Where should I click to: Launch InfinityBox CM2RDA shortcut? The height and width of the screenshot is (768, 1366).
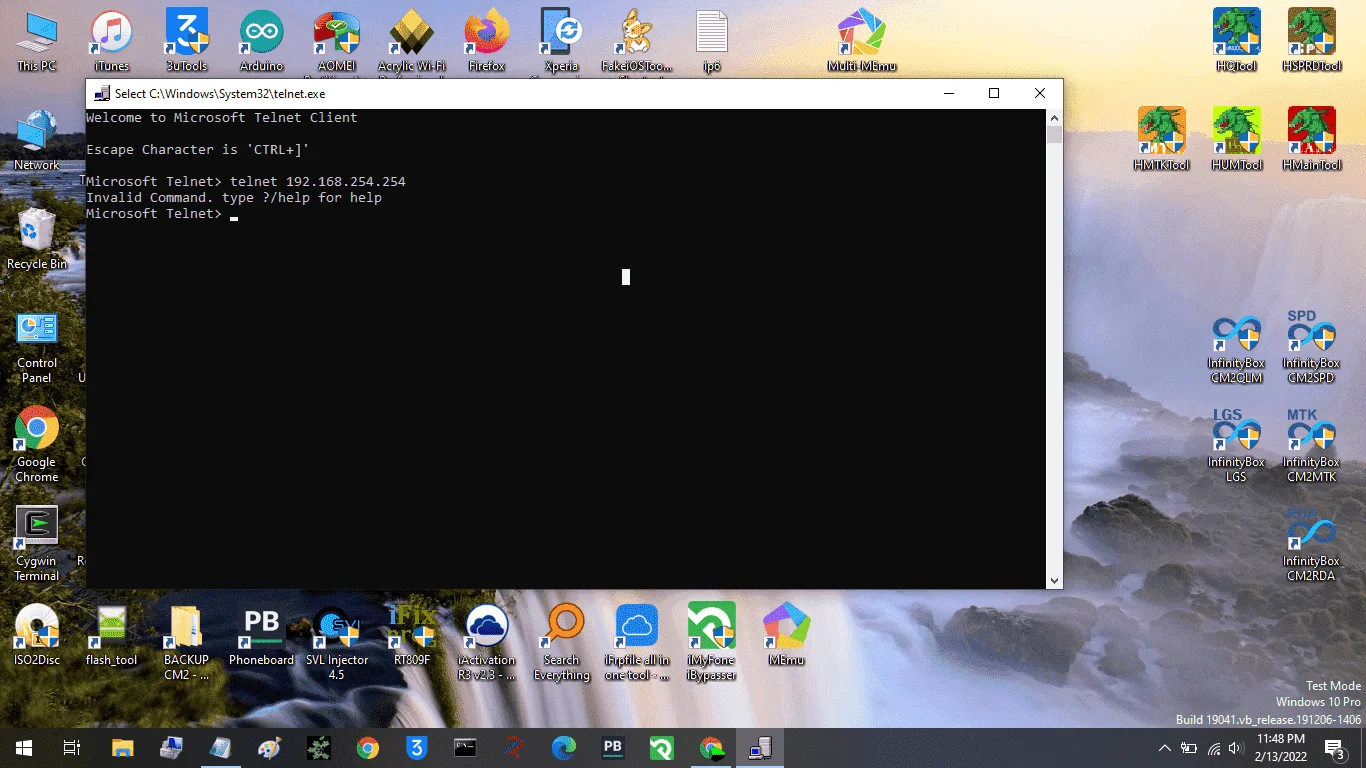click(1311, 543)
